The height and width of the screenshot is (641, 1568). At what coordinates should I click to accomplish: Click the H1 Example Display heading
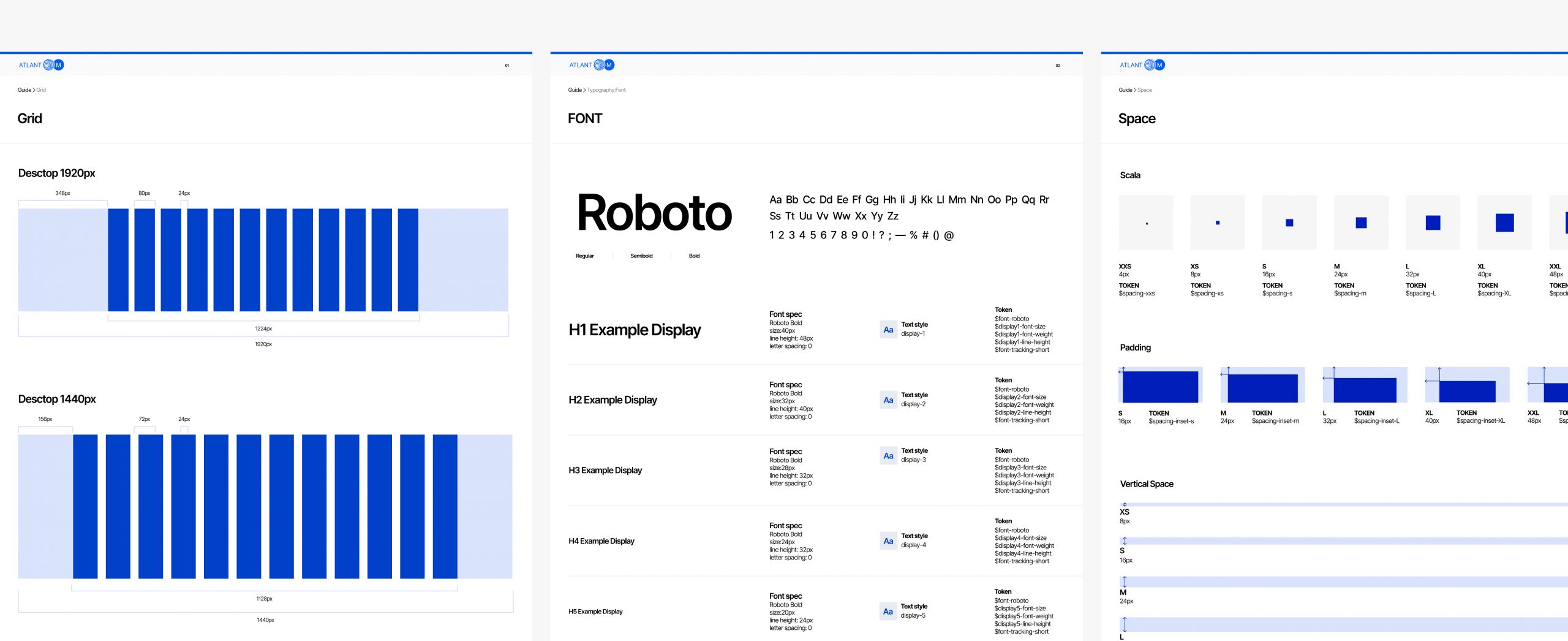[635, 330]
